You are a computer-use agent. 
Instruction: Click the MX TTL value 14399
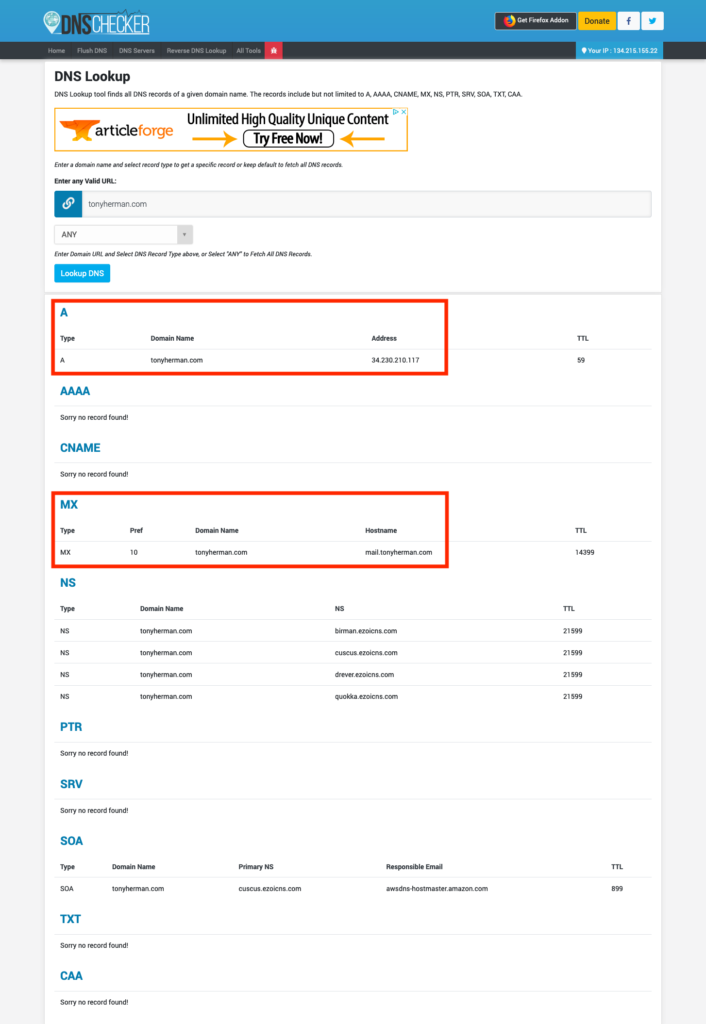tap(585, 552)
